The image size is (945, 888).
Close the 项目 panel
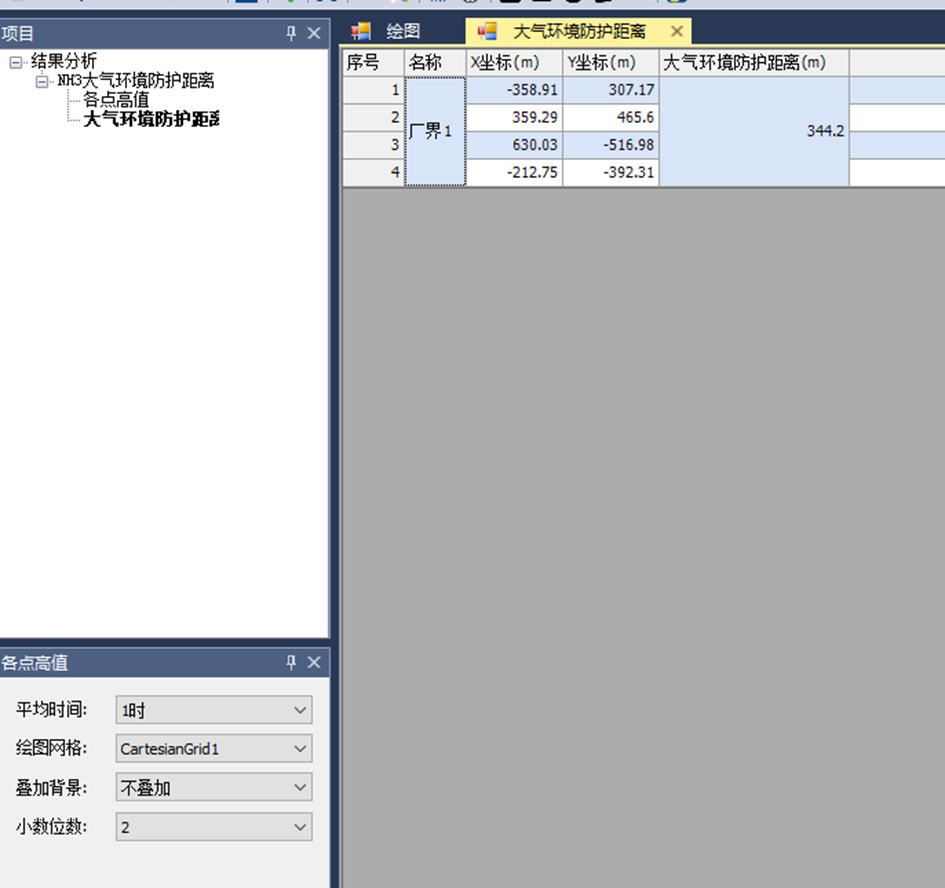pyautogui.click(x=314, y=33)
